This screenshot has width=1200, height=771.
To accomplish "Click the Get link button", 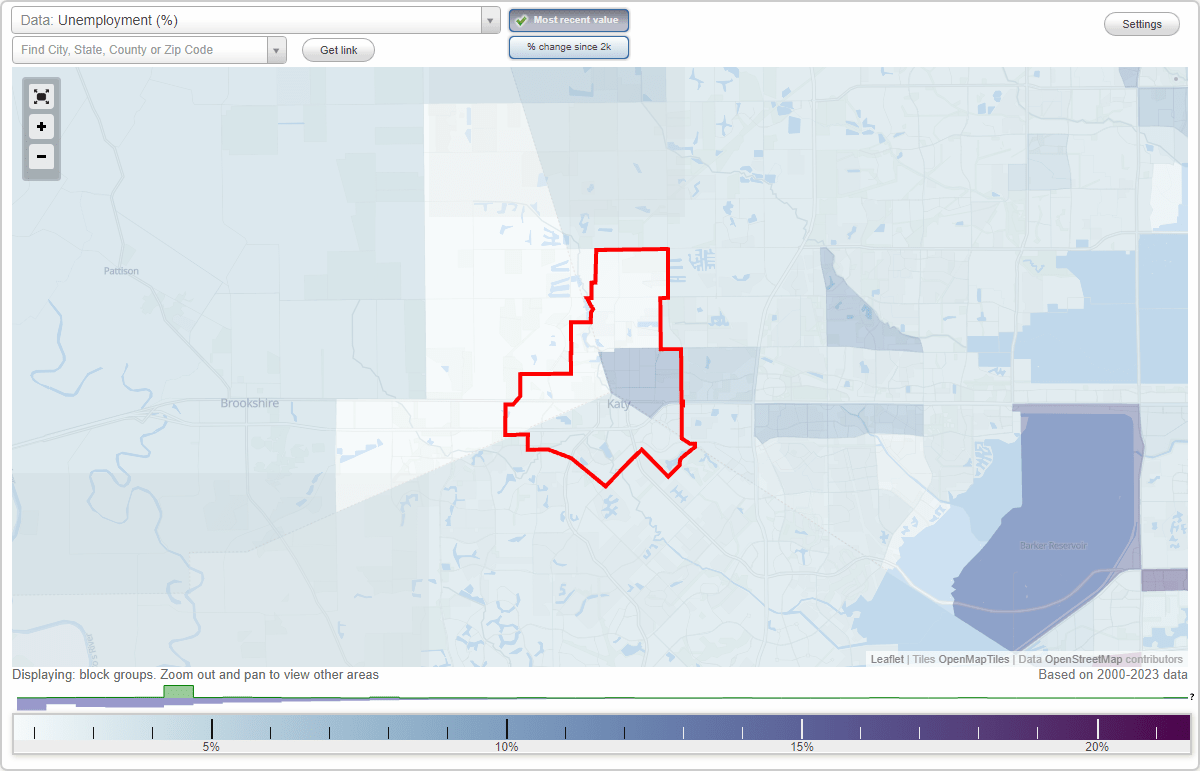I will (338, 49).
